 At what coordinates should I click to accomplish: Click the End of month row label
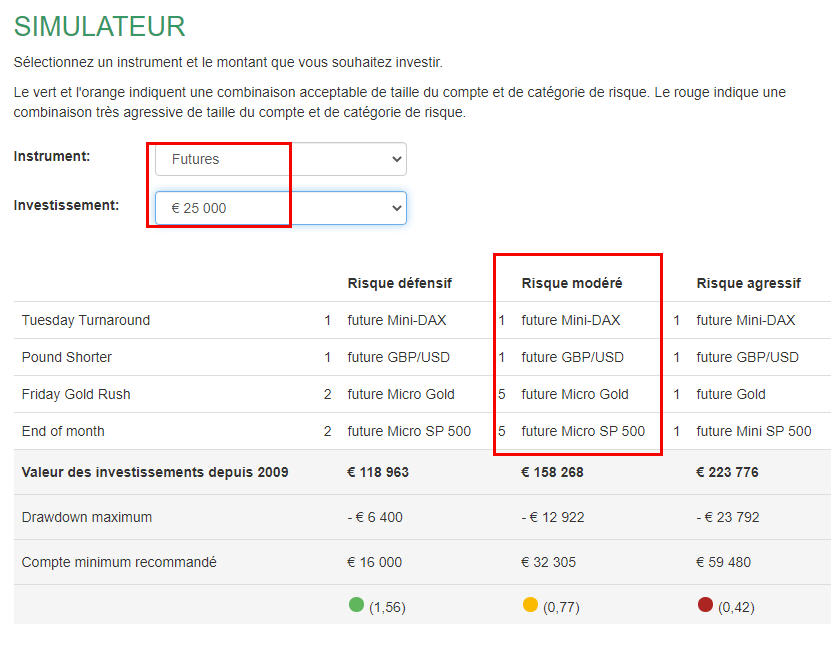point(63,431)
